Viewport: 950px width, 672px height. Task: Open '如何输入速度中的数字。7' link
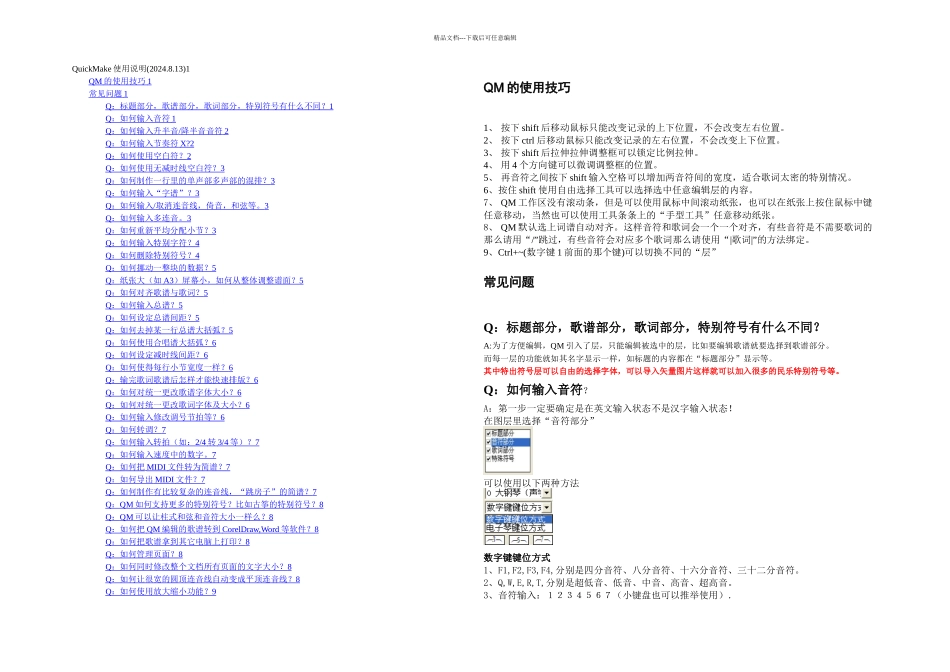[161, 454]
